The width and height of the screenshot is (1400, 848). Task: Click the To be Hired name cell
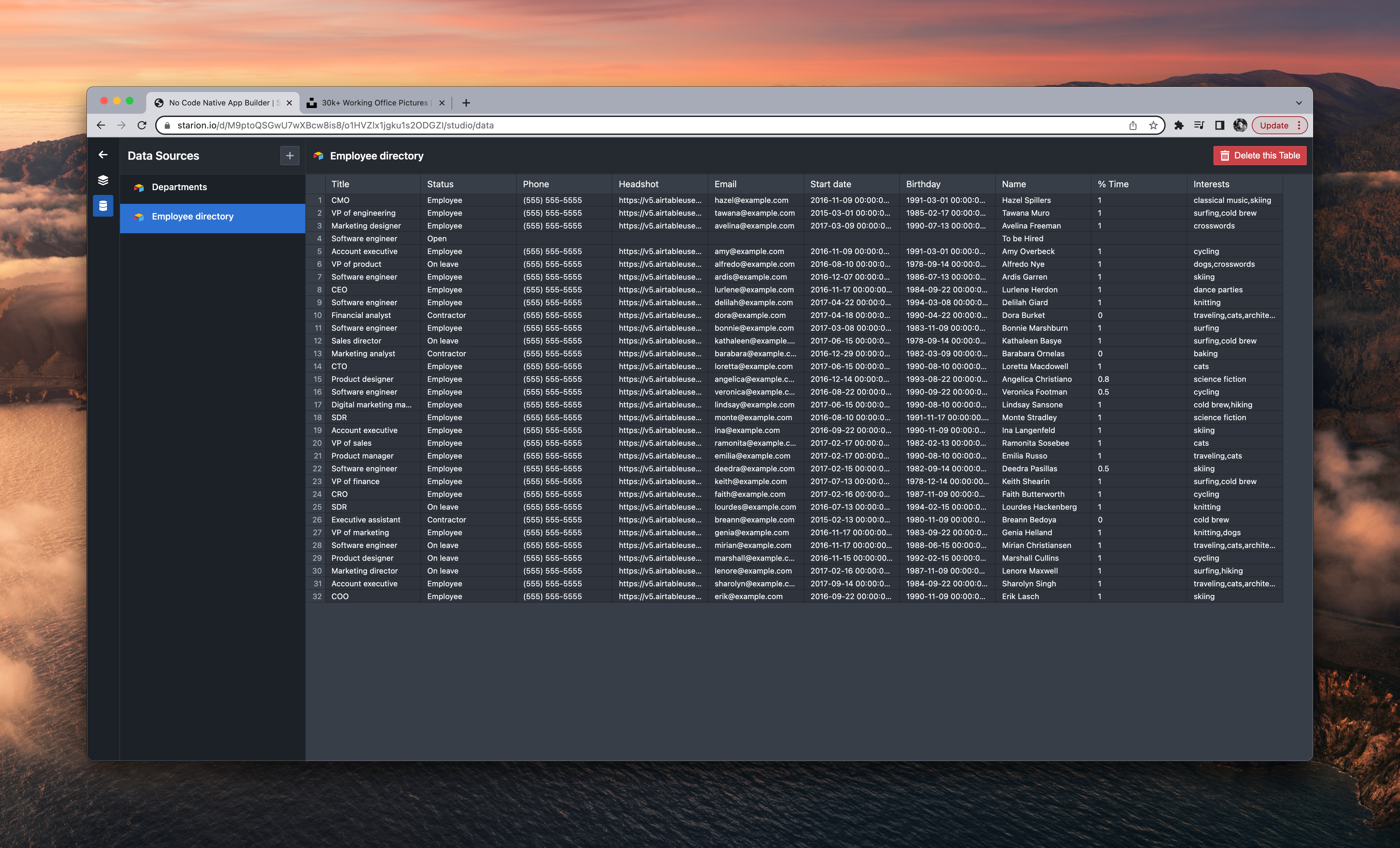1043,239
